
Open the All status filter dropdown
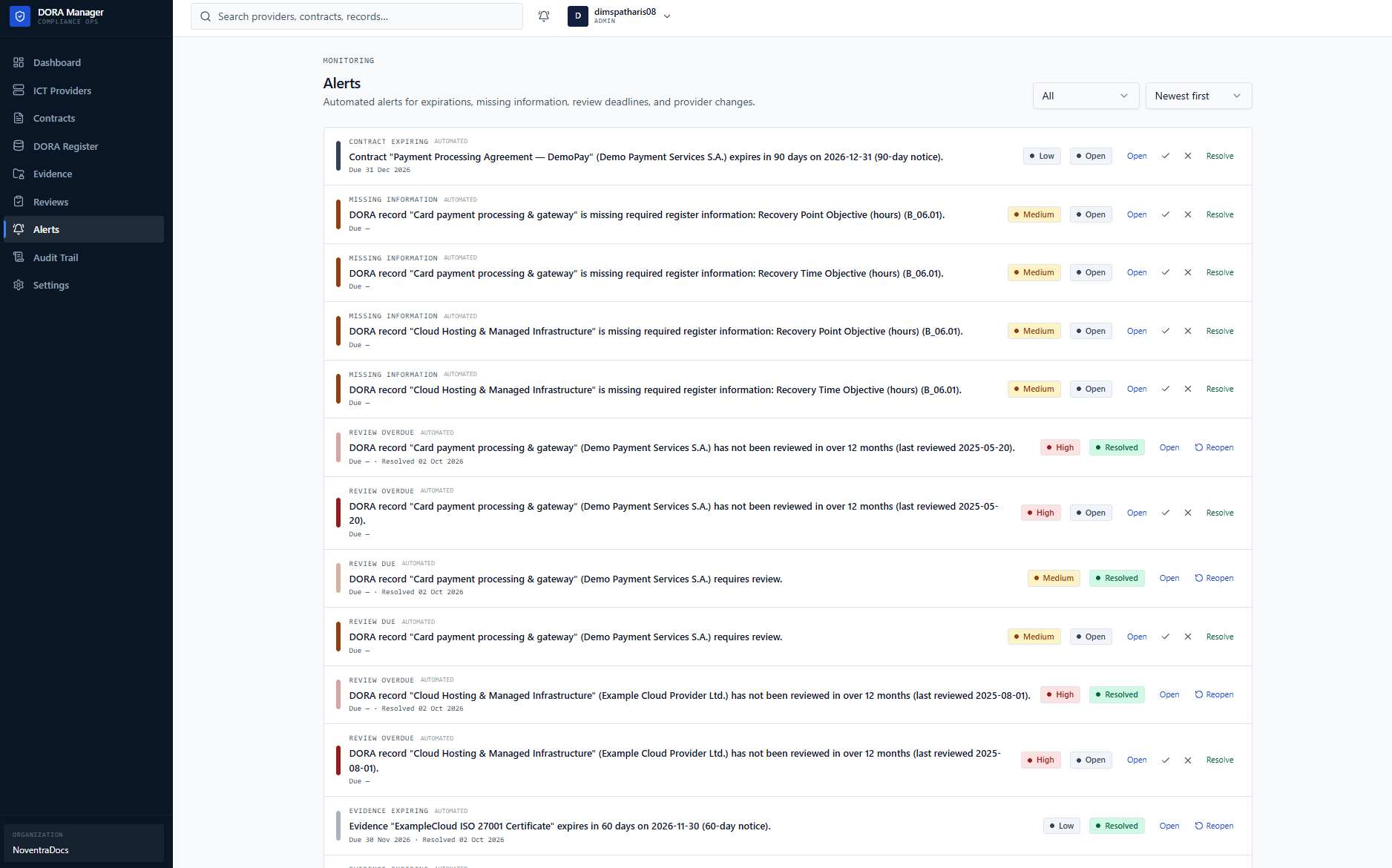[x=1086, y=96]
